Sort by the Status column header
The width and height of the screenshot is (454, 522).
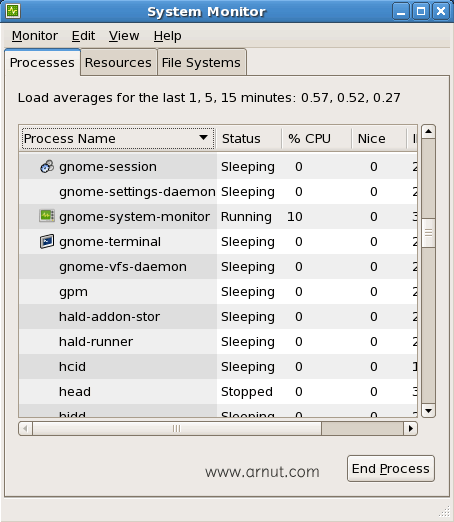248,138
